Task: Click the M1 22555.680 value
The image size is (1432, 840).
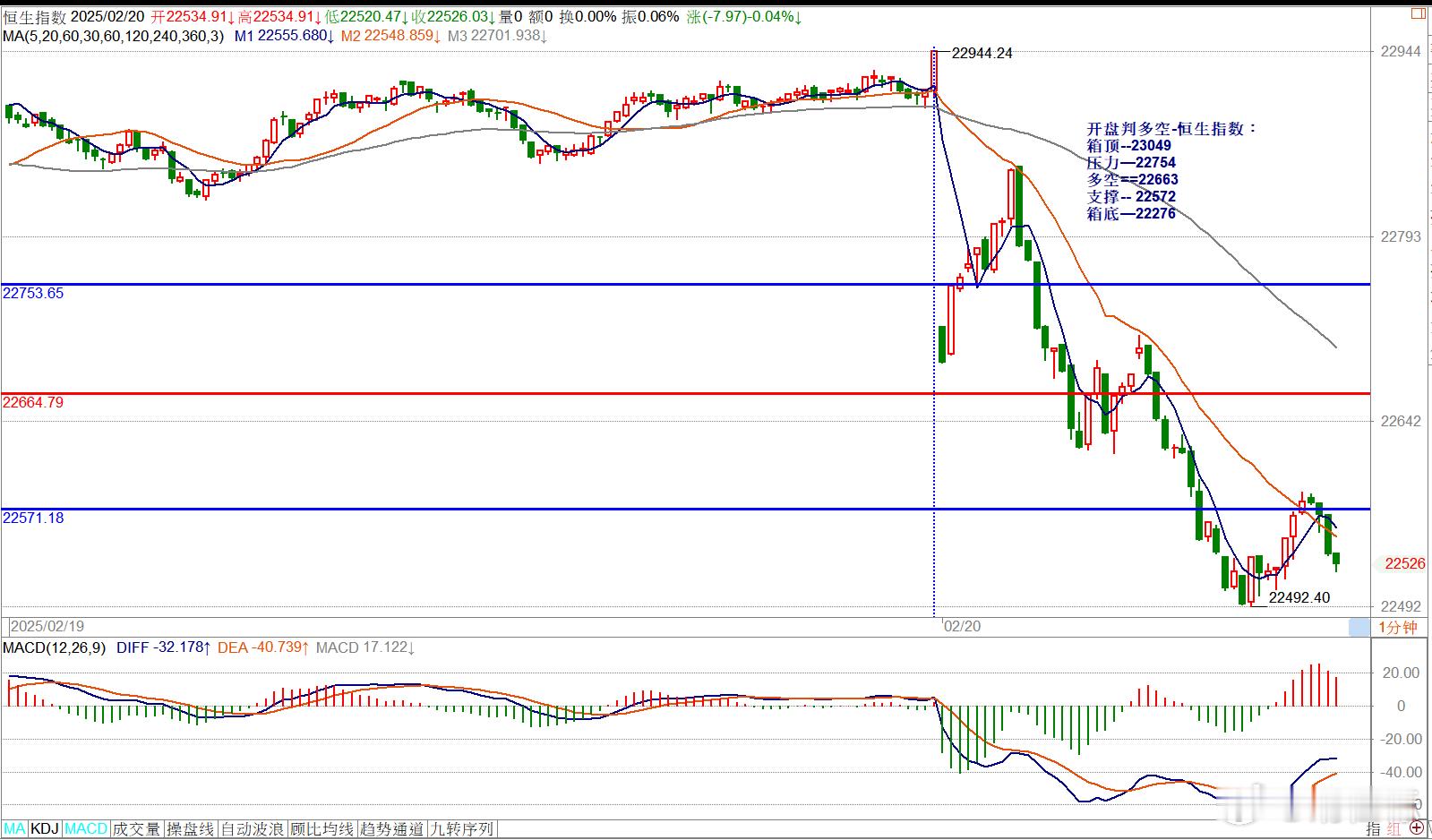Action: point(285,36)
